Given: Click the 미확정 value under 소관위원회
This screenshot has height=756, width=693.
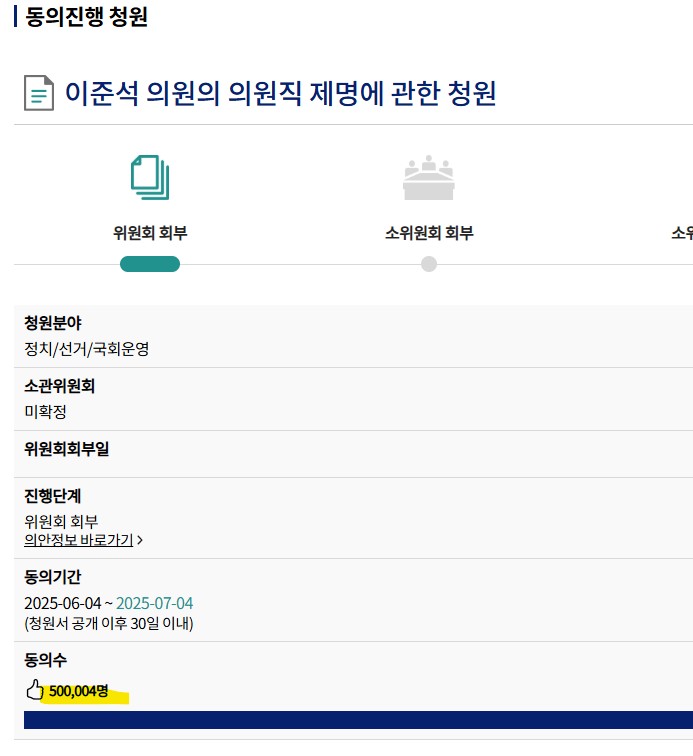Looking at the screenshot, I should (x=45, y=411).
